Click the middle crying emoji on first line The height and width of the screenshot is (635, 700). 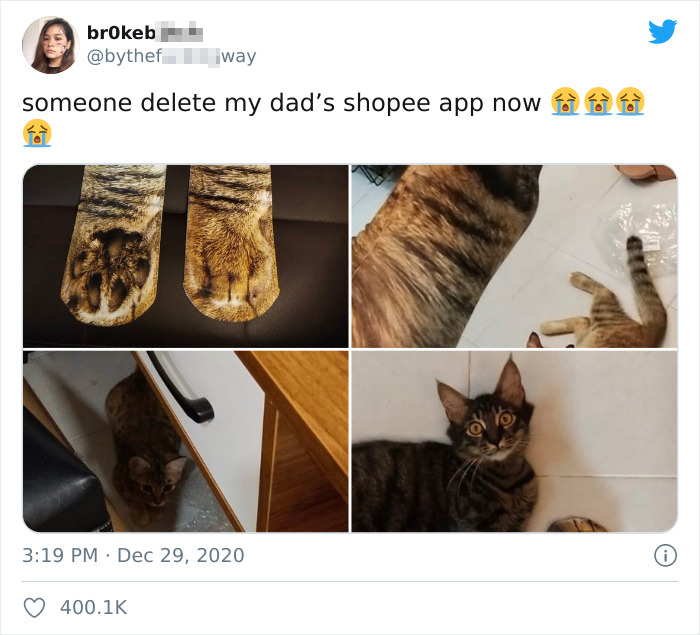tap(598, 101)
